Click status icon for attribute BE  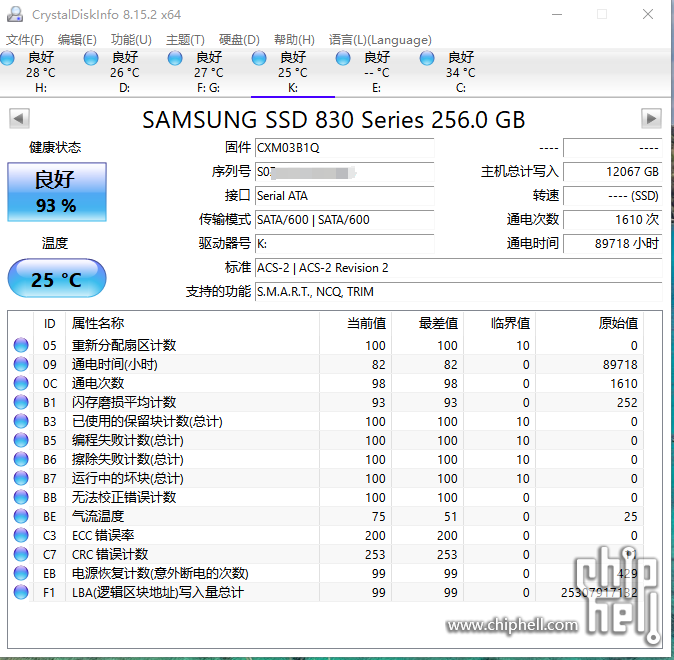coord(21,516)
